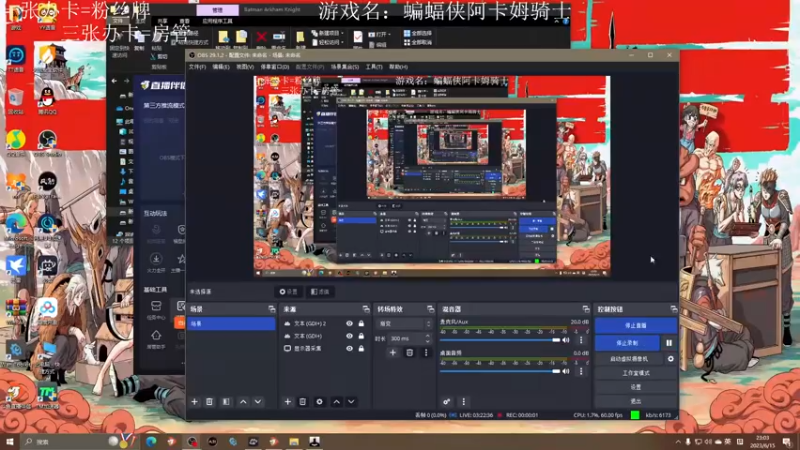The image size is (800, 450).
Task: Toggle lock on 文本 (GDI+) 2 source
Action: [x=361, y=323]
